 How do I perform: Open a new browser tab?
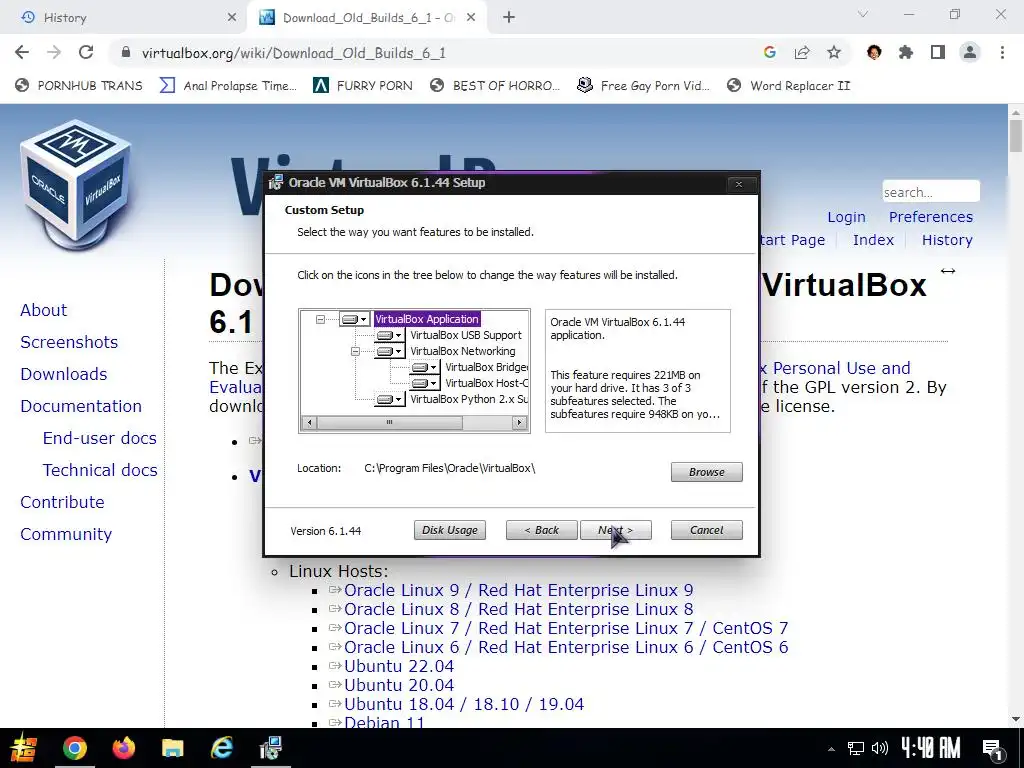[509, 18]
